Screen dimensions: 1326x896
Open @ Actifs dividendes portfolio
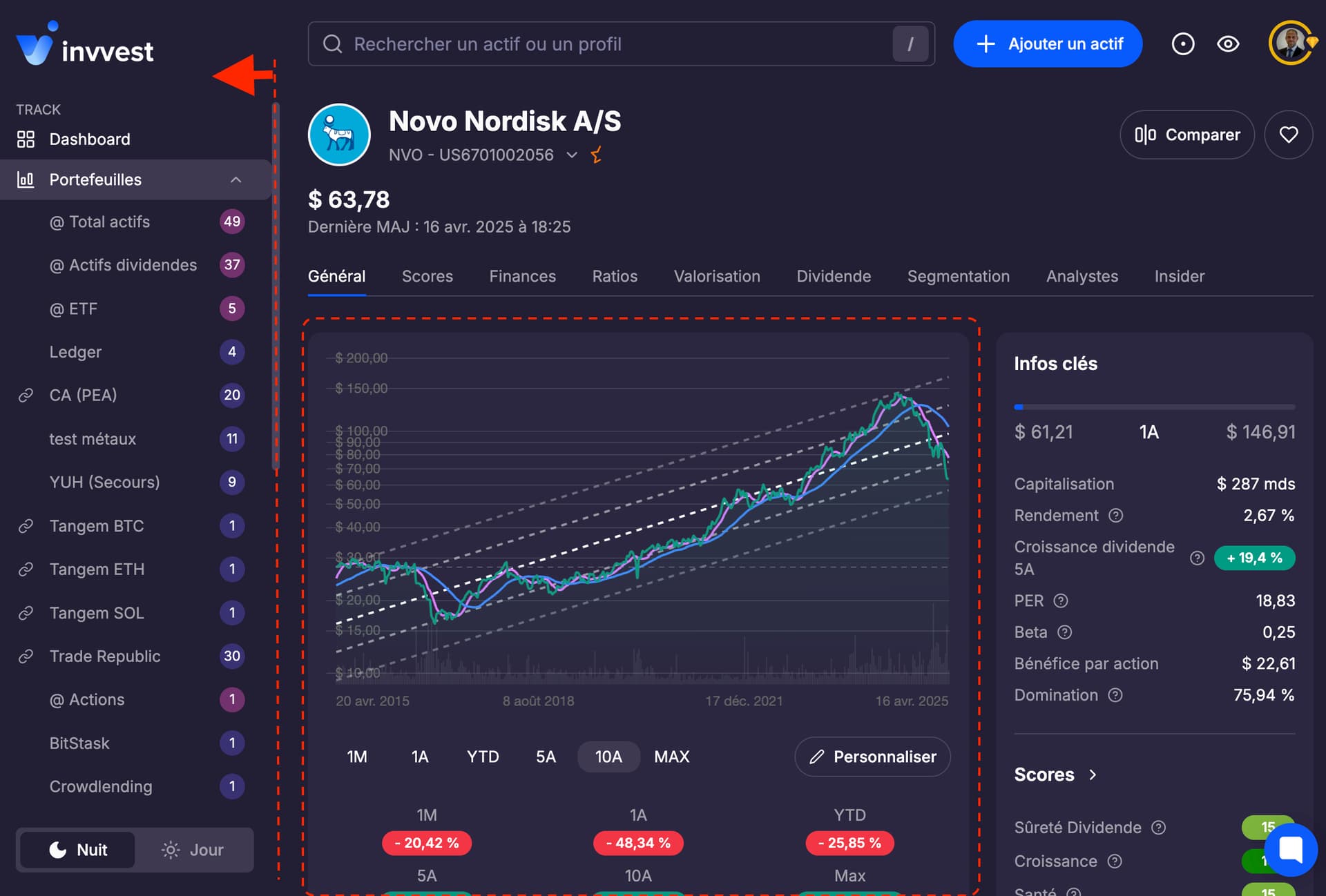click(135, 265)
